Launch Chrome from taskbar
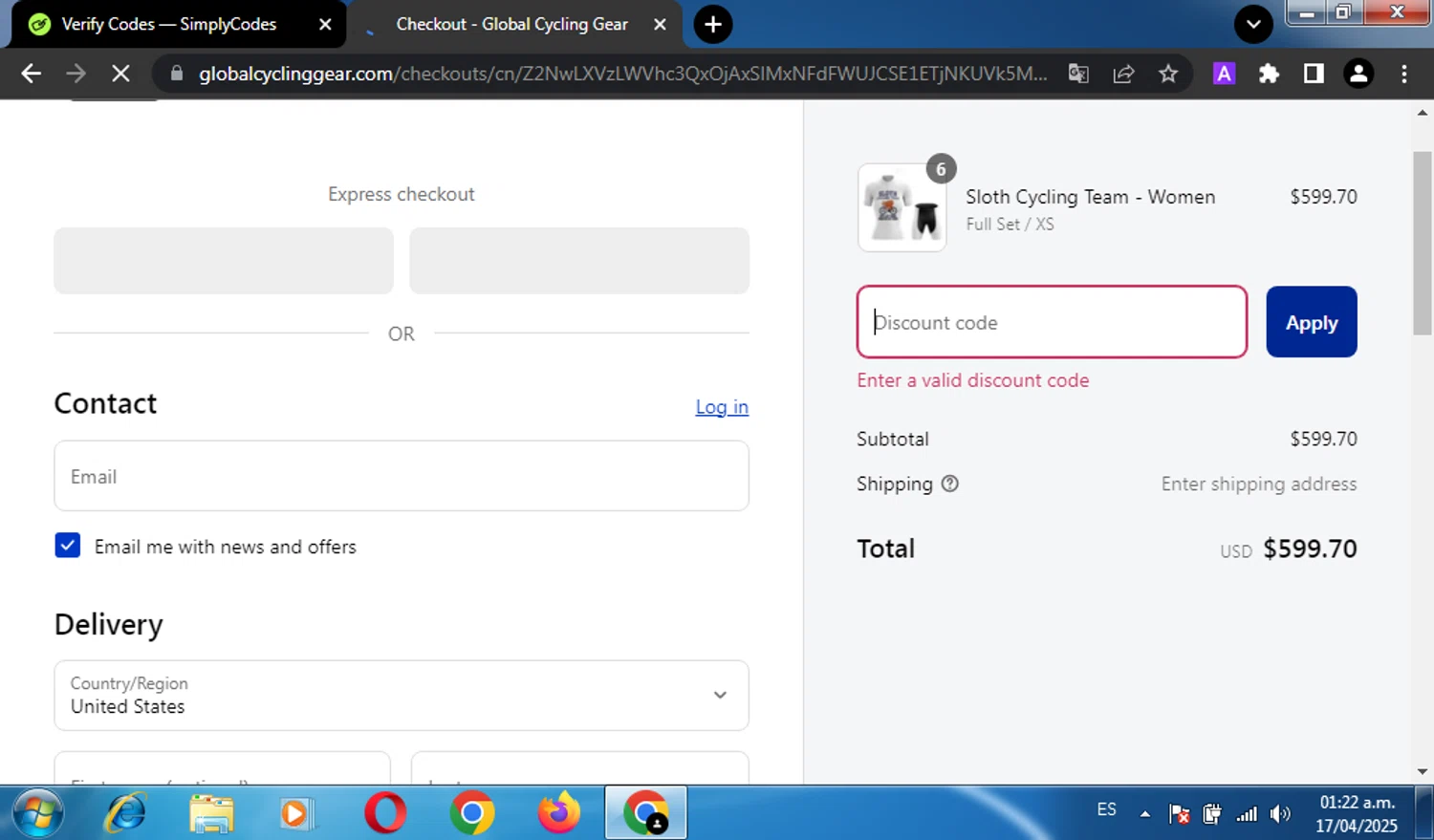Screen dimensions: 1434x840 (471, 813)
